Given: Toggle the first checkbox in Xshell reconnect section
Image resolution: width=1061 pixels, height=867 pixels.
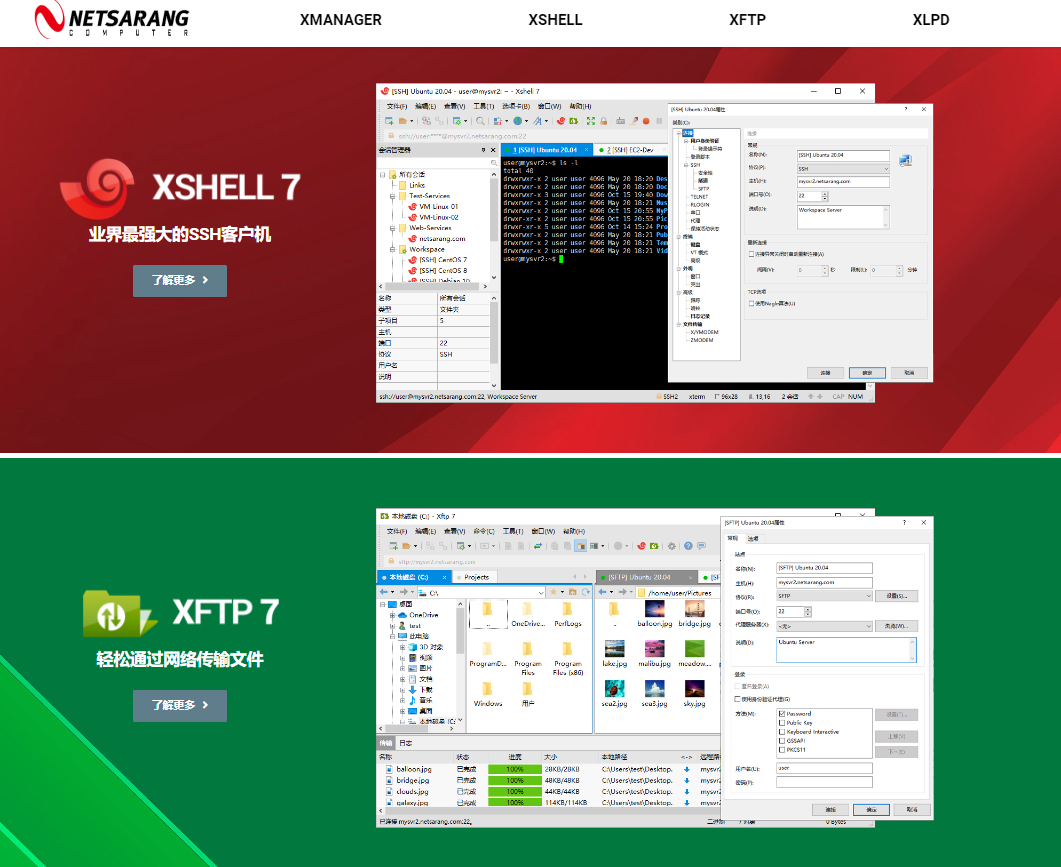Looking at the screenshot, I should click(x=751, y=254).
